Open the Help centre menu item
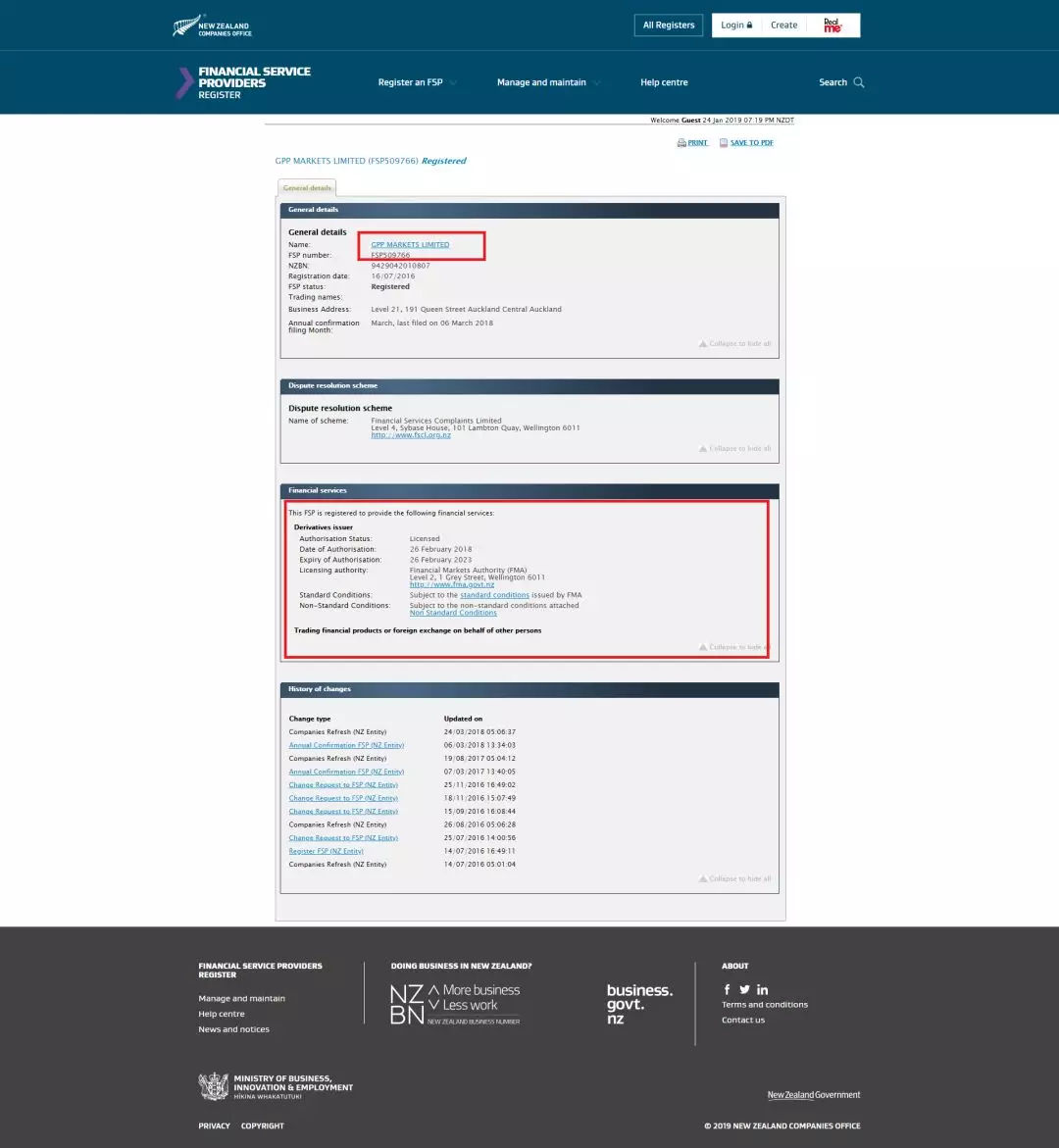The image size is (1059, 1148). pyautogui.click(x=664, y=82)
